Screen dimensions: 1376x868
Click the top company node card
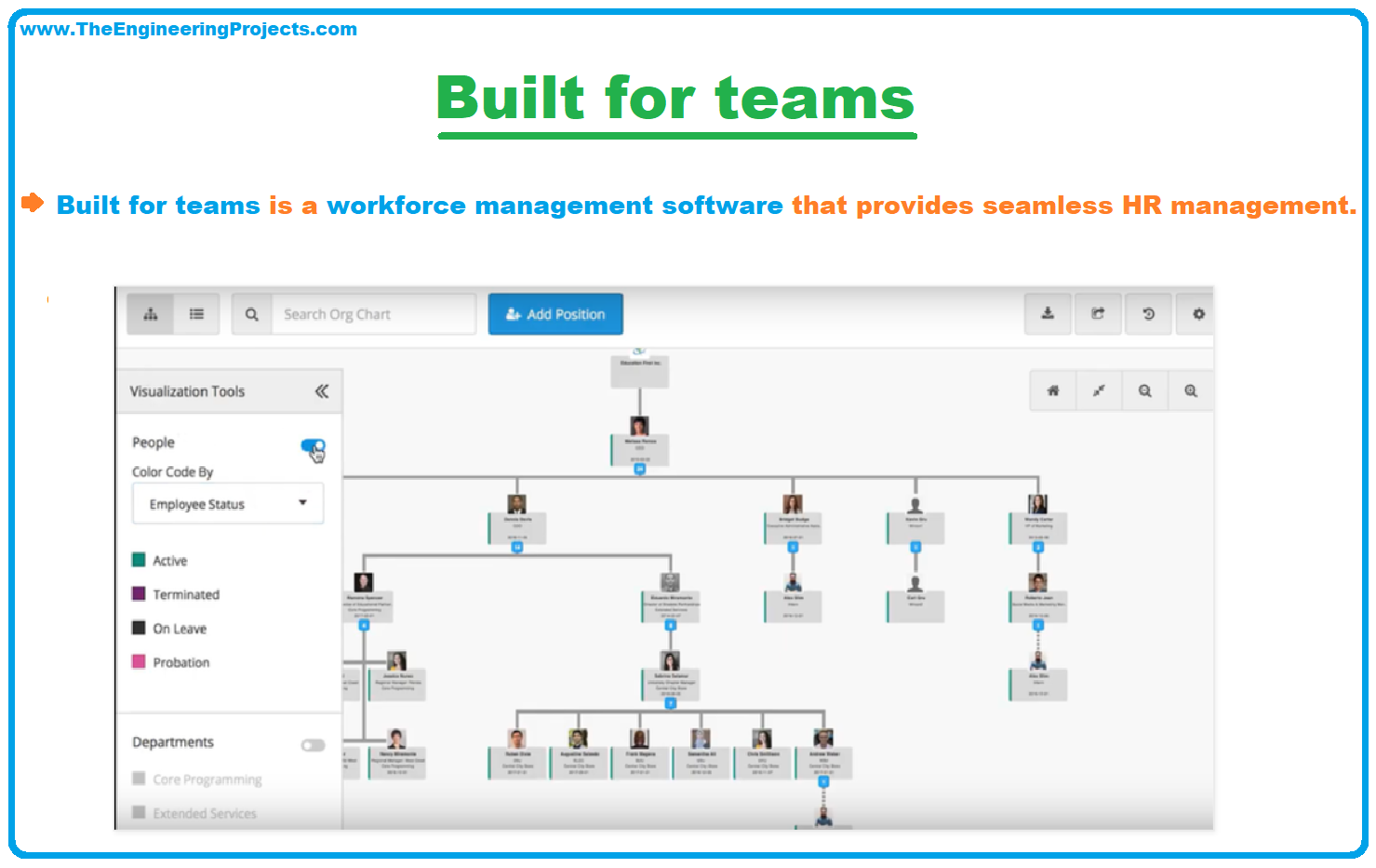click(x=640, y=371)
